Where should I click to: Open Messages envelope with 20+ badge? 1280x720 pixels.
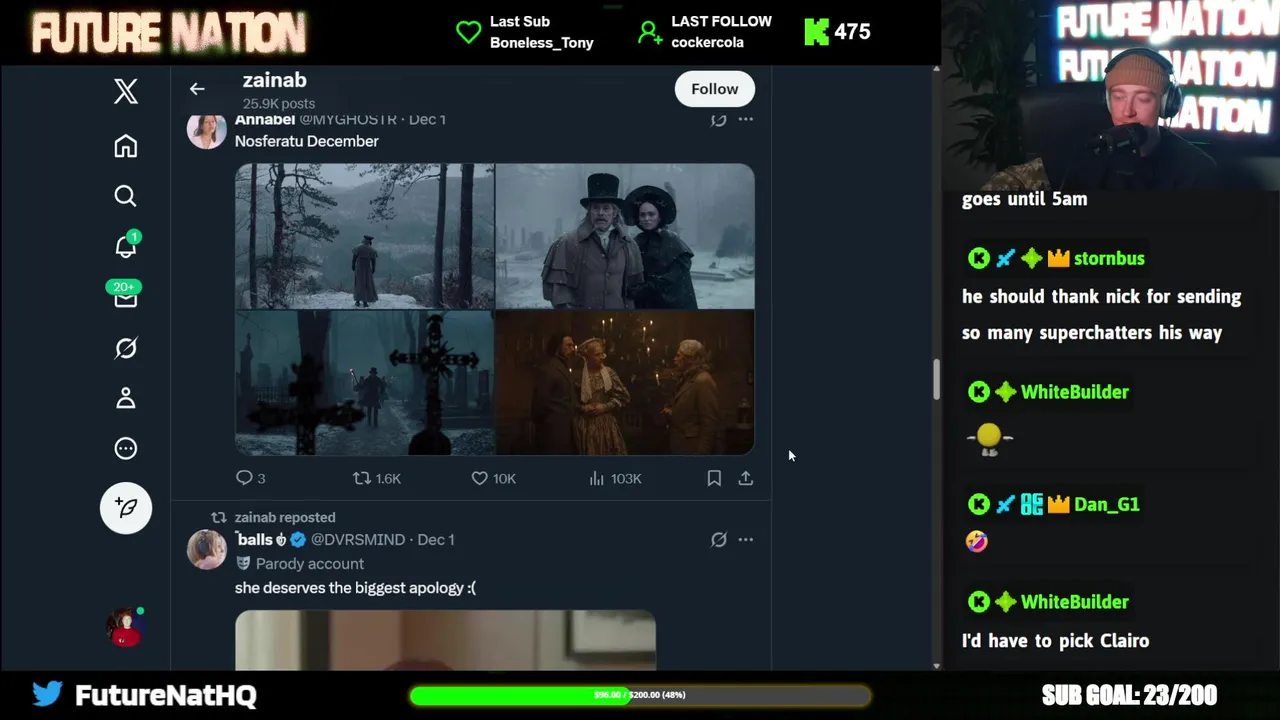point(125,296)
